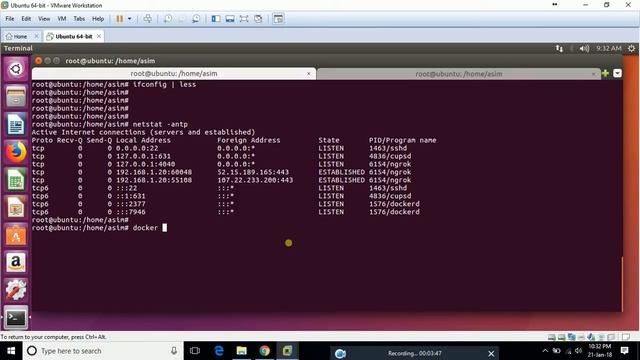The image size is (640, 360).
Task: Click the microphone icon in search box
Action: point(174,351)
